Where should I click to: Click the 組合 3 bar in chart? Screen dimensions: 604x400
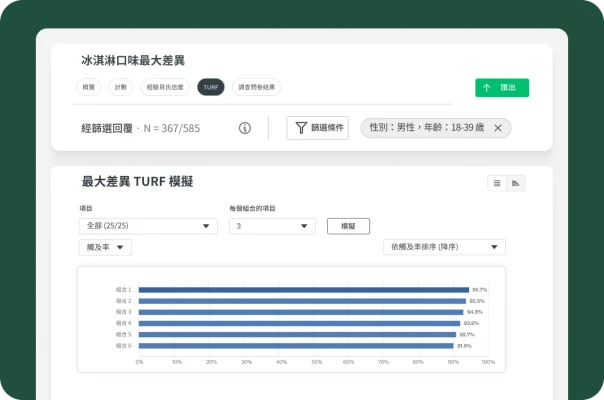(x=301, y=312)
